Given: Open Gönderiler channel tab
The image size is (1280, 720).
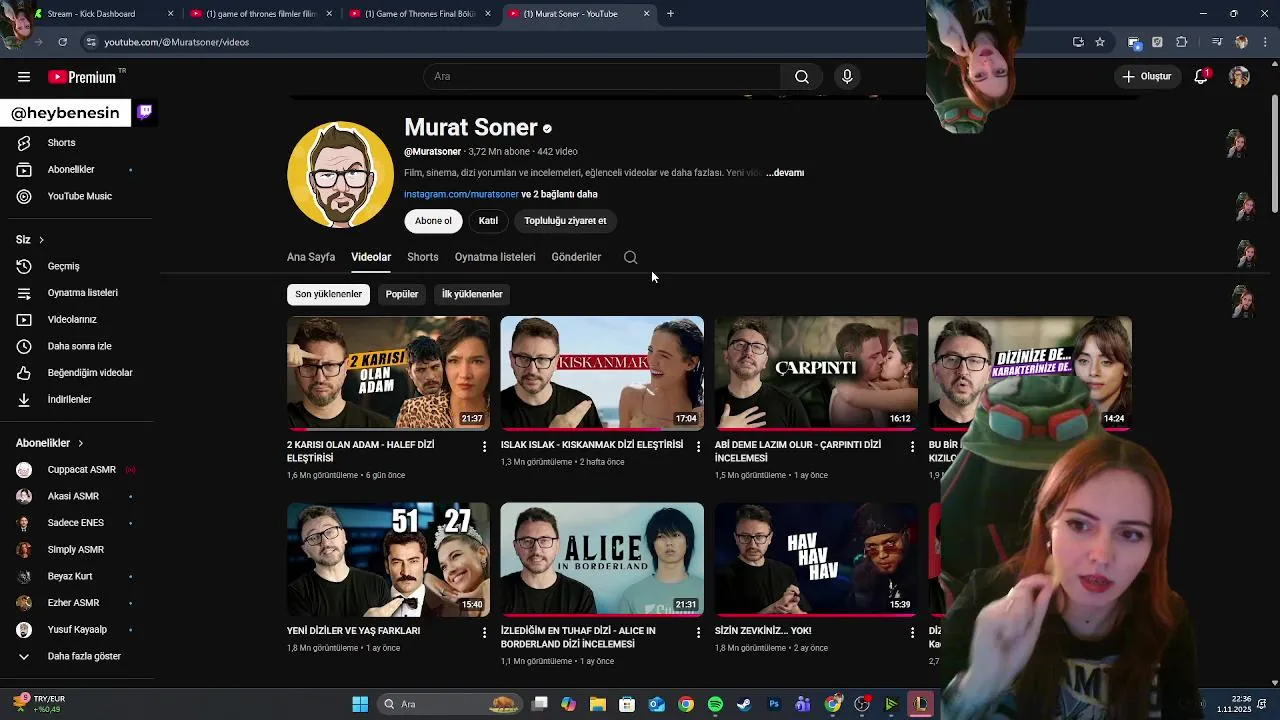Looking at the screenshot, I should coord(576,257).
